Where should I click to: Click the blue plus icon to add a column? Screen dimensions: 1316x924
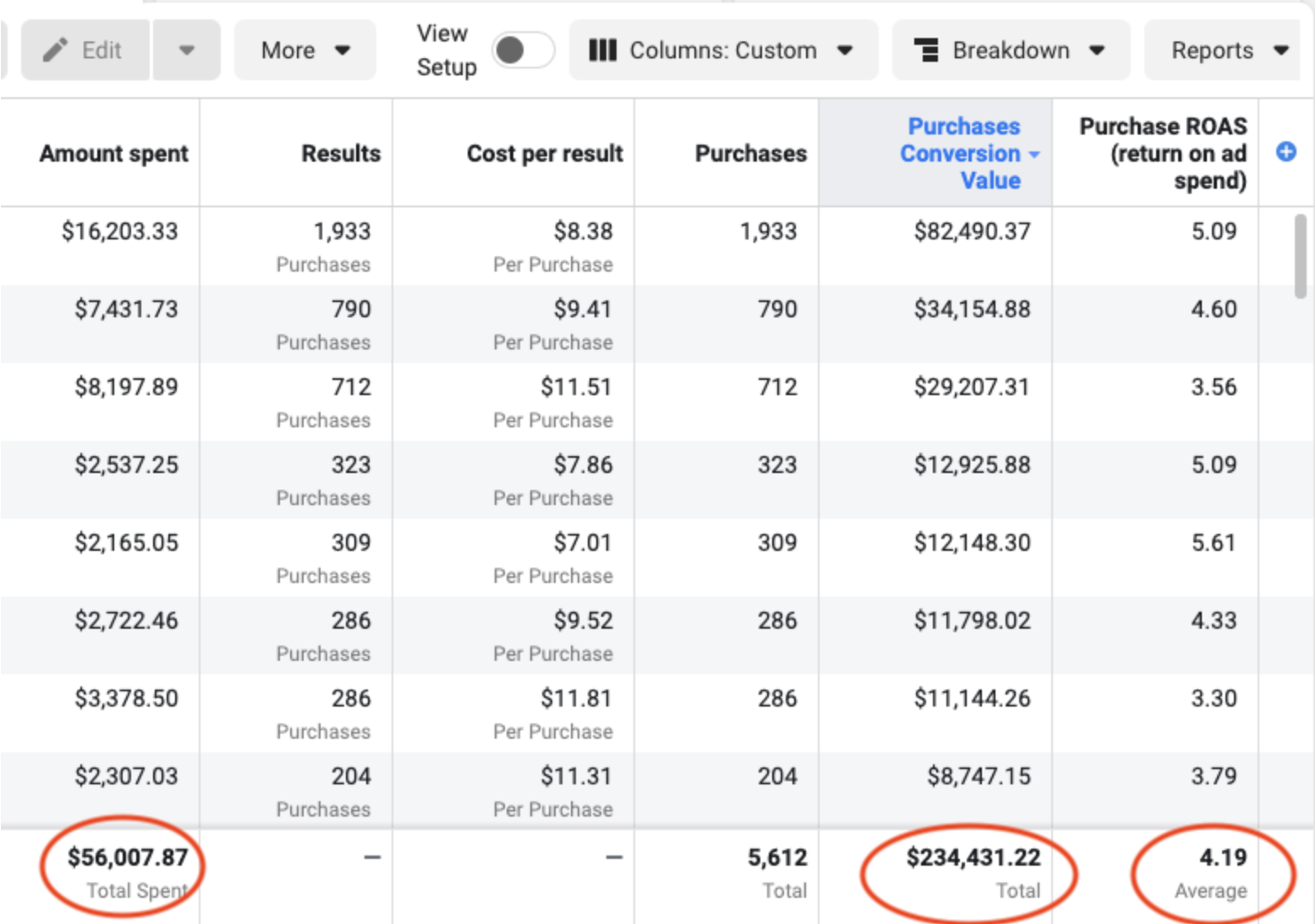pos(1286,152)
